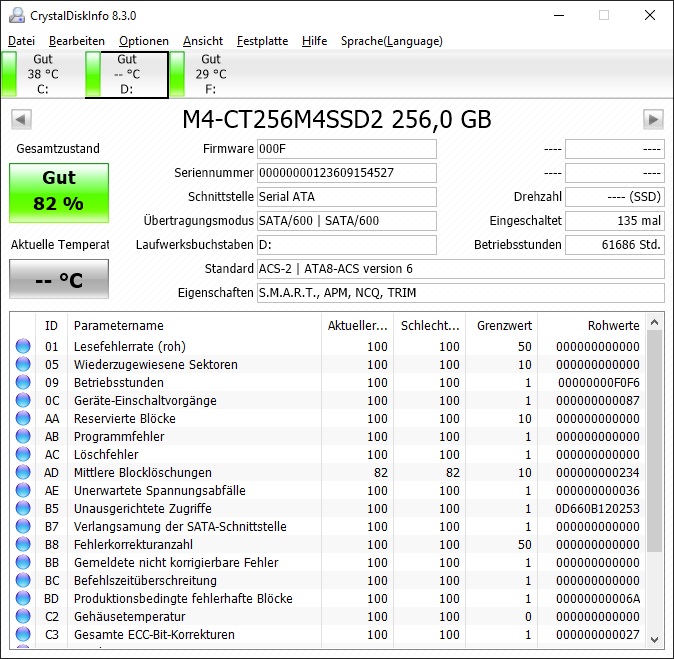Image resolution: width=674 pixels, height=659 pixels.
Task: Click the Seriennummer field
Action: click(x=347, y=173)
